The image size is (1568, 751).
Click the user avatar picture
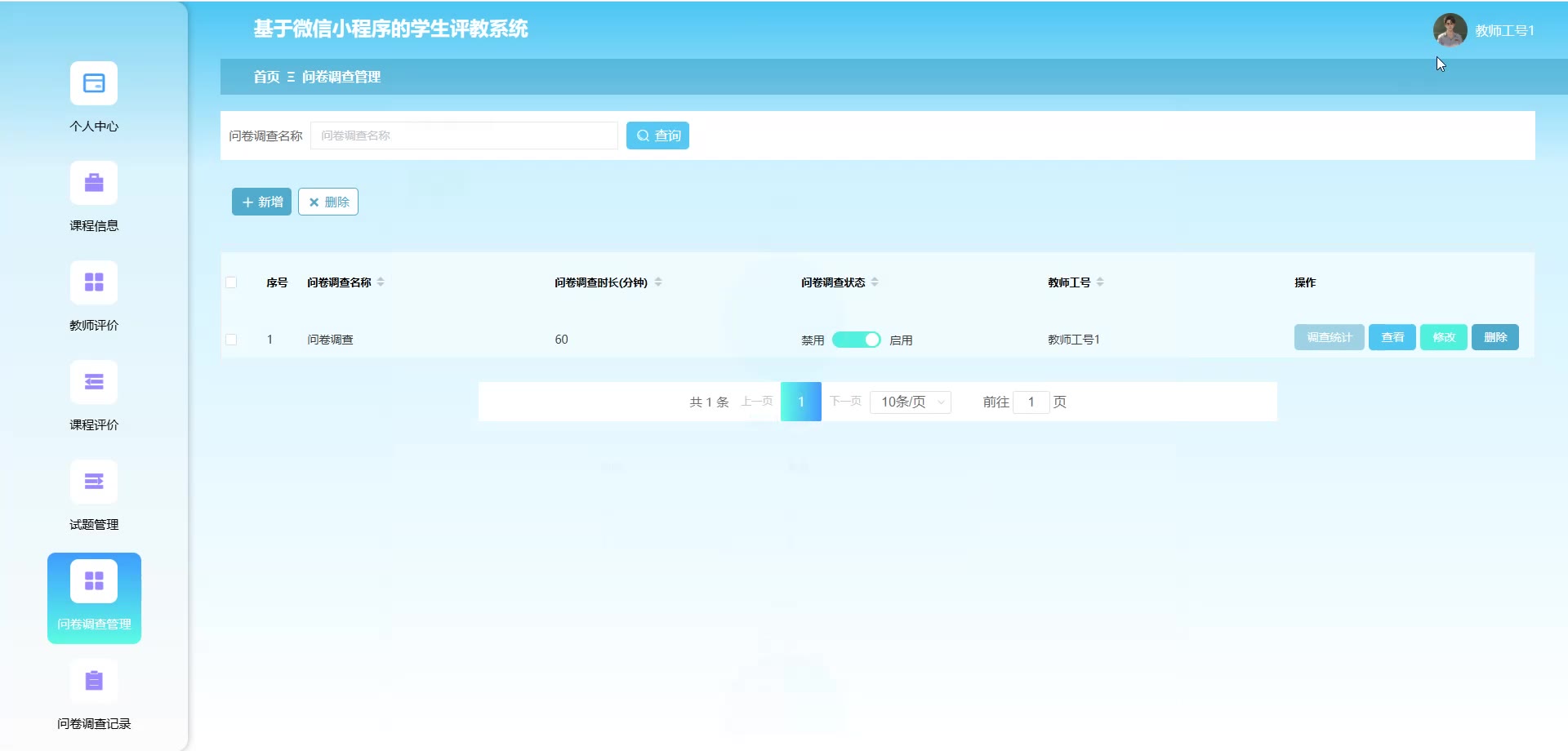click(1450, 30)
